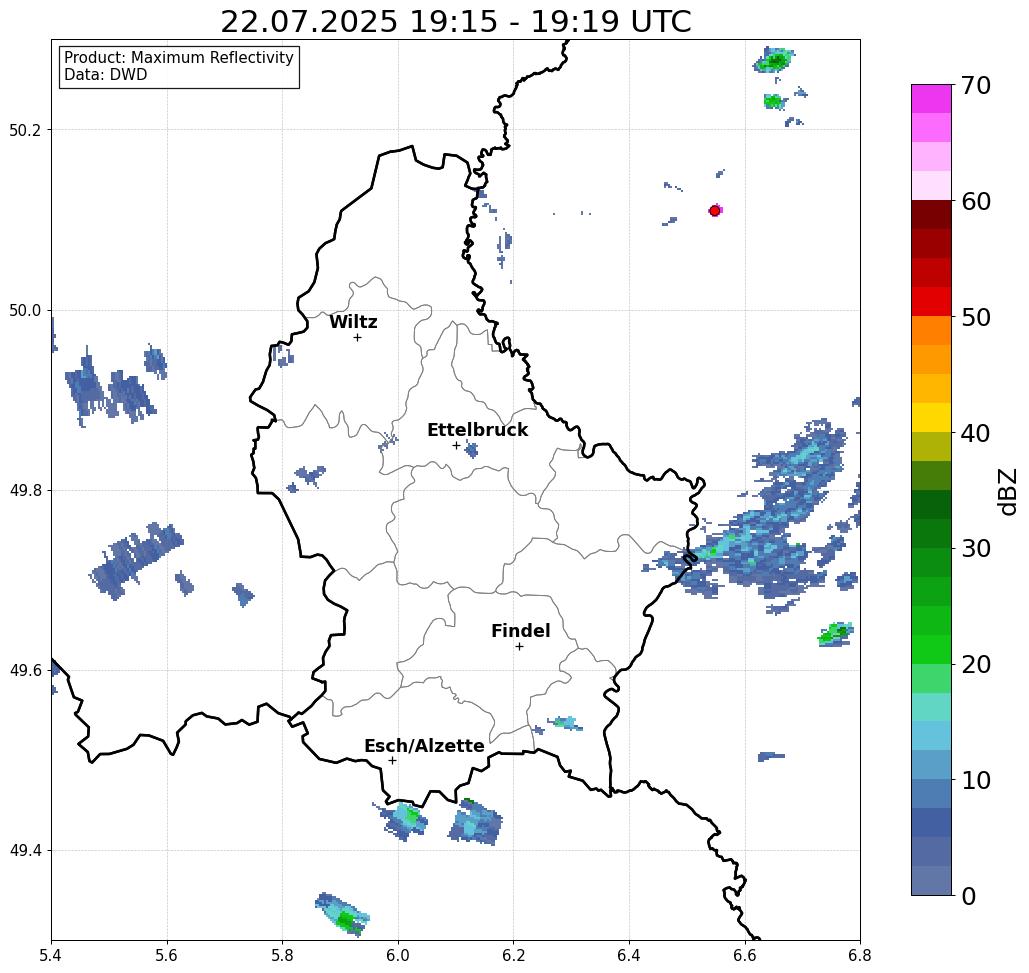Viewport: 1029px width, 973px height.
Task: Click the plus marker below Ettelbruck
Action: point(457,445)
